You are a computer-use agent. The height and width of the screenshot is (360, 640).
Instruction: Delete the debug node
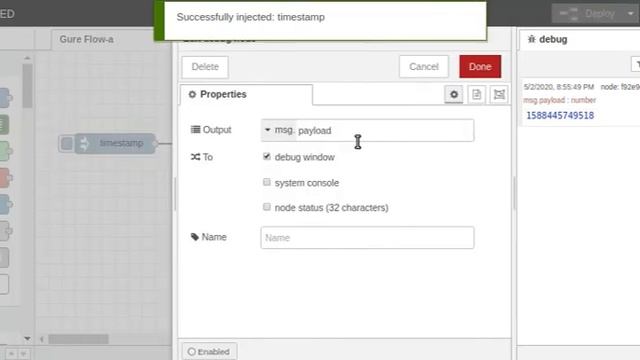pyautogui.click(x=205, y=67)
